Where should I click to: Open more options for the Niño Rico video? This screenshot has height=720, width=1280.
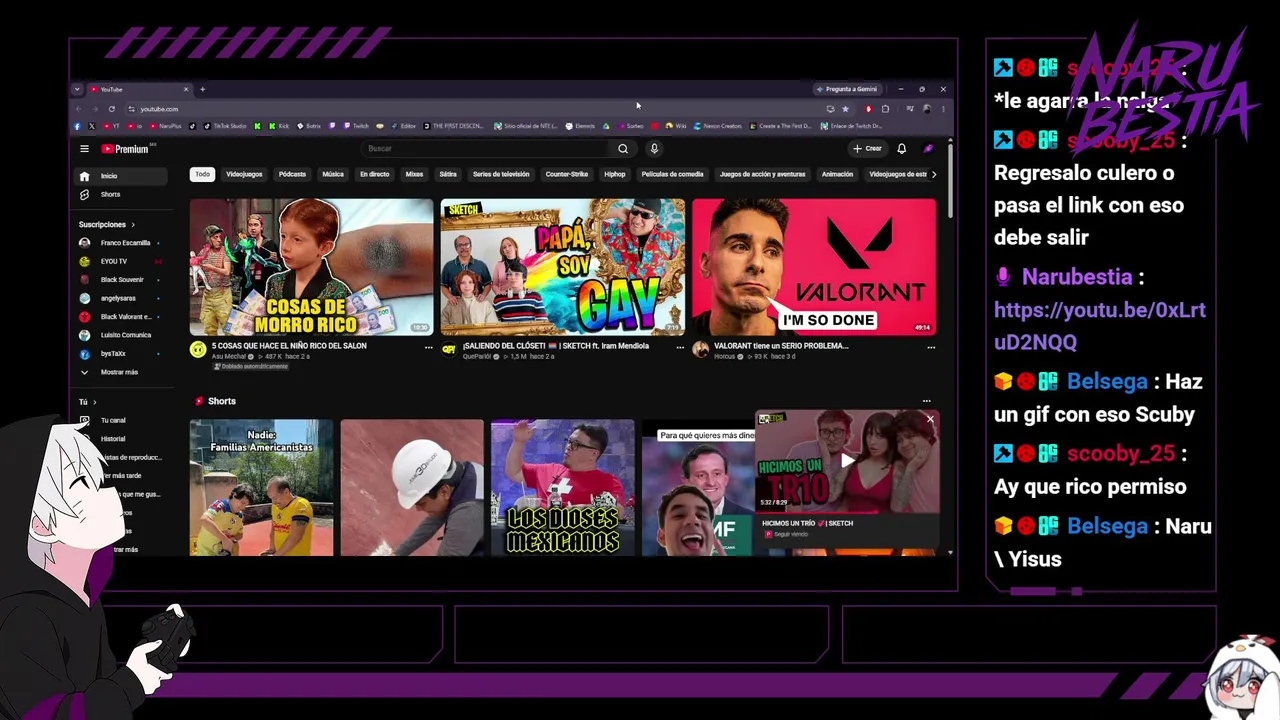(x=429, y=347)
